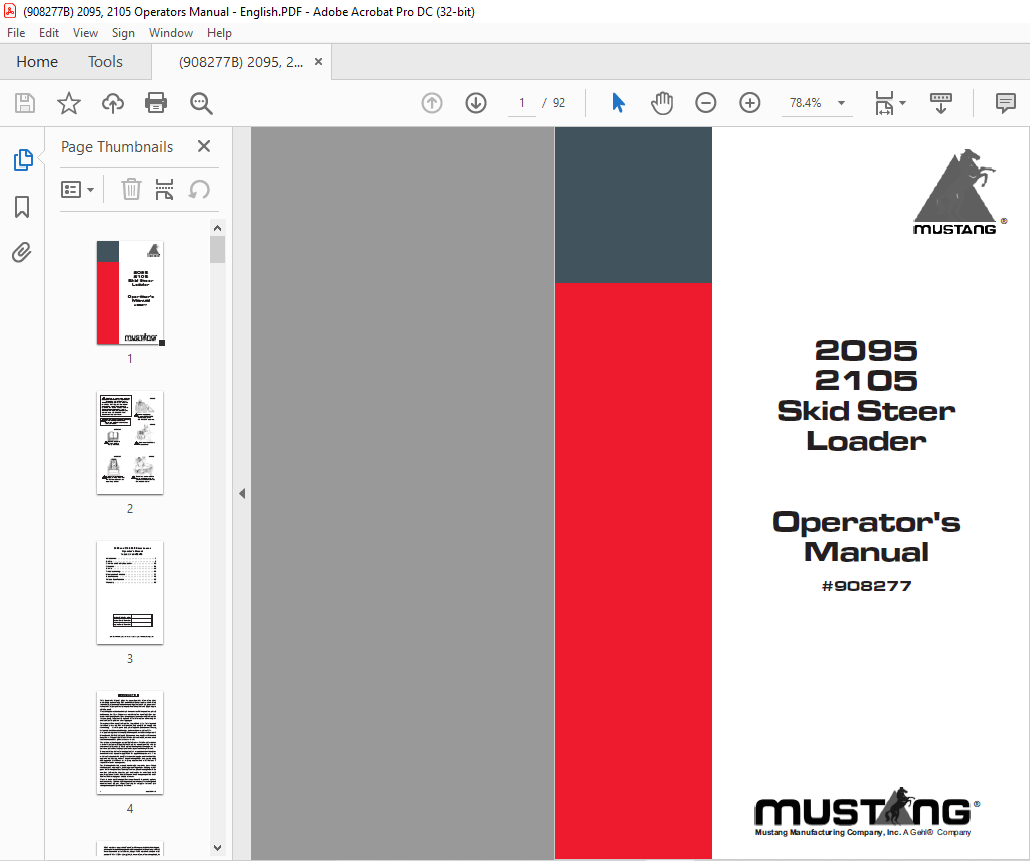Click thumbnails scrollbar up arrow

pos(217,228)
